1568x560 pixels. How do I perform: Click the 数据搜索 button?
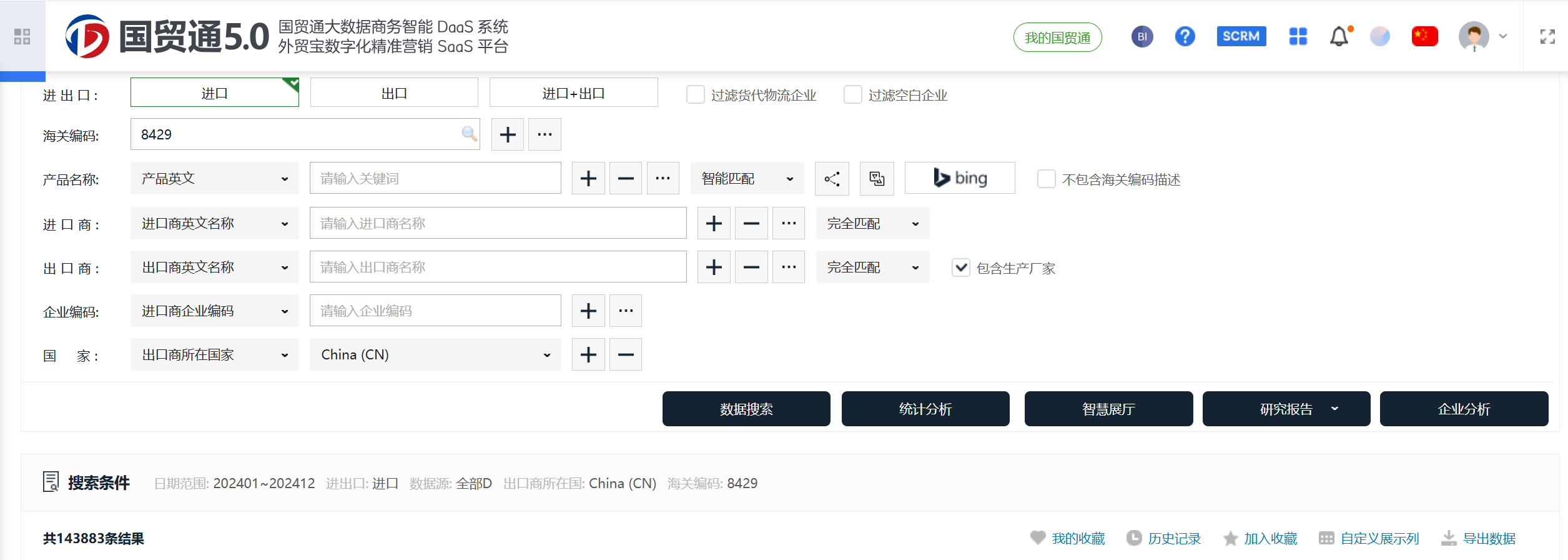click(746, 409)
